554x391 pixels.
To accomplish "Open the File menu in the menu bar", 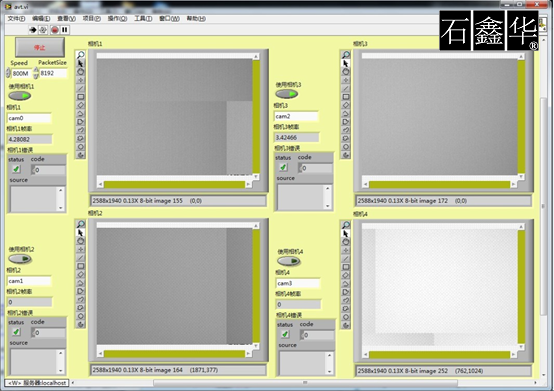I will coord(16,18).
